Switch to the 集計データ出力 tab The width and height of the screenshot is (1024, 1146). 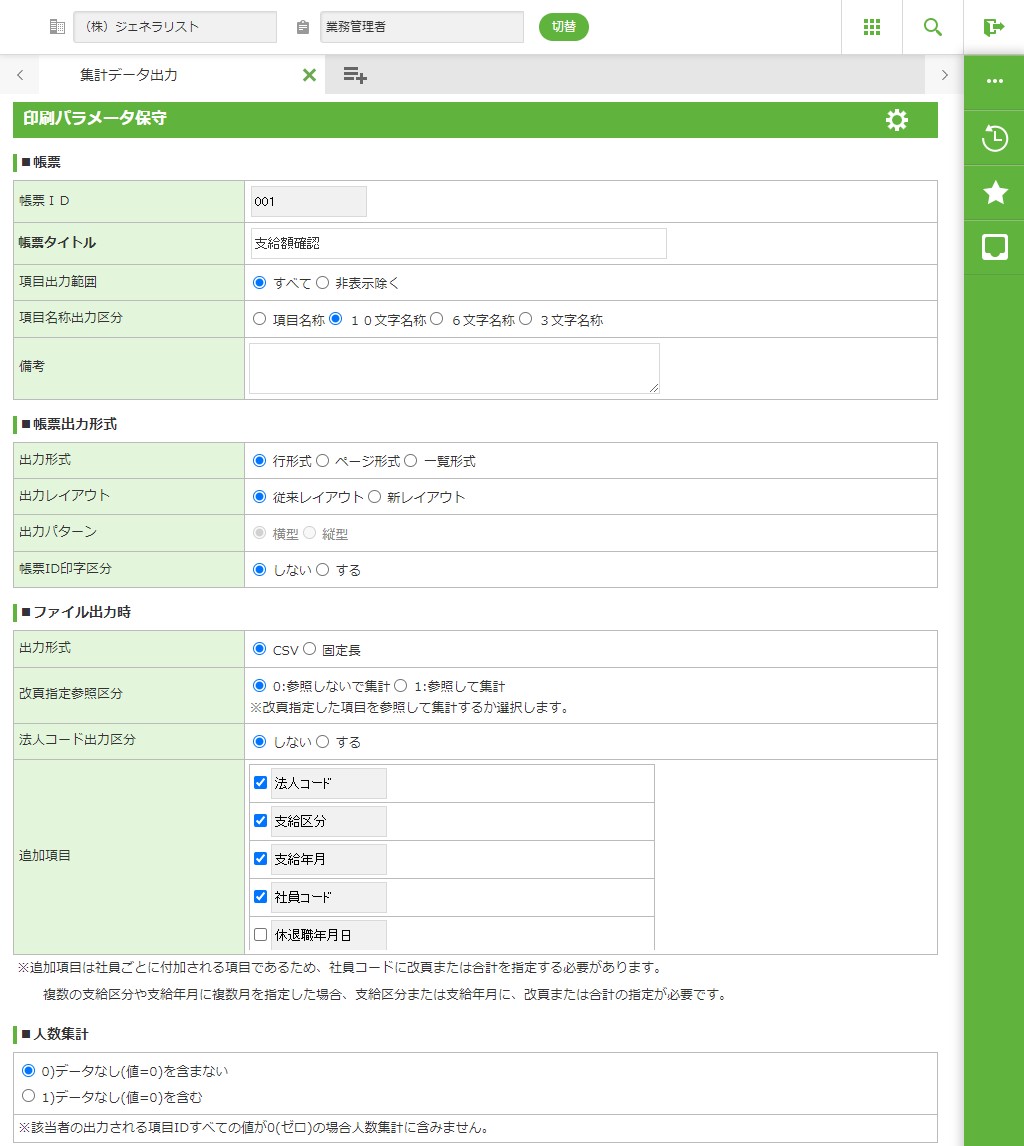[x=129, y=75]
